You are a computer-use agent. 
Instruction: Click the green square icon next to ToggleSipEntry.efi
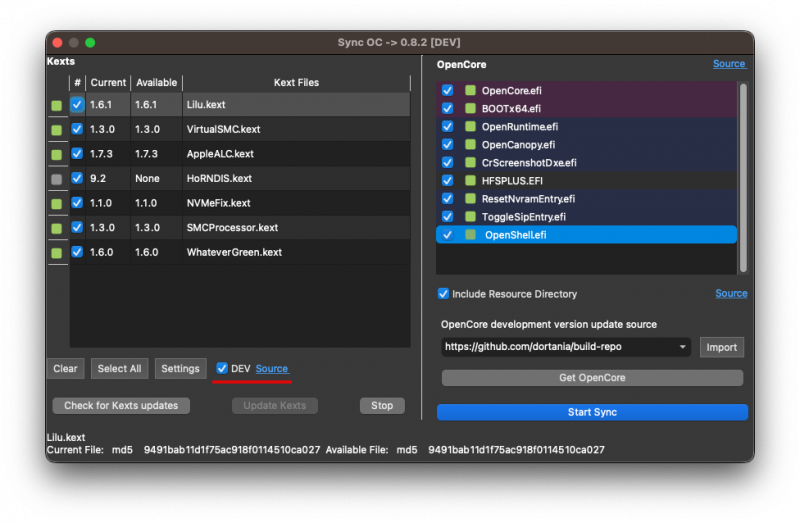470,217
